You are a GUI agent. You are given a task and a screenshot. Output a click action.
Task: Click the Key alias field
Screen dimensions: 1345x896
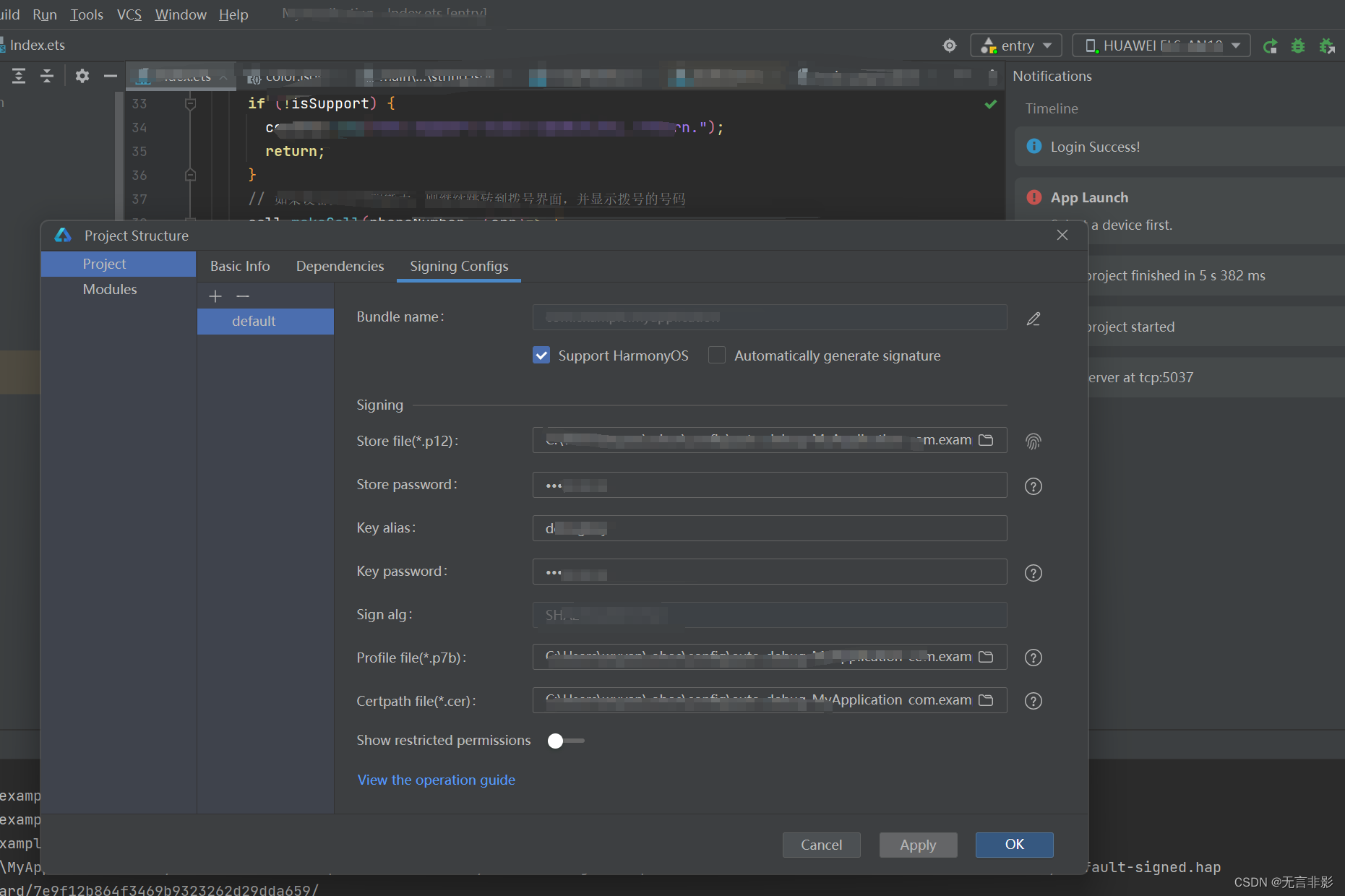[x=770, y=528]
